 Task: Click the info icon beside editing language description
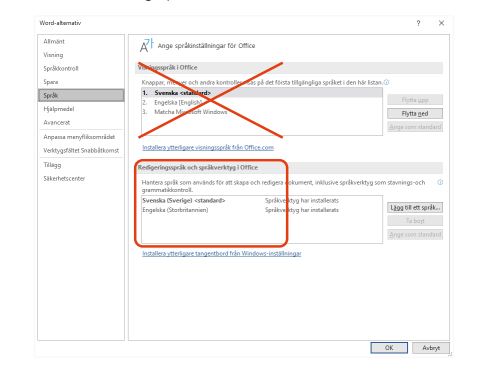[x=440, y=182]
